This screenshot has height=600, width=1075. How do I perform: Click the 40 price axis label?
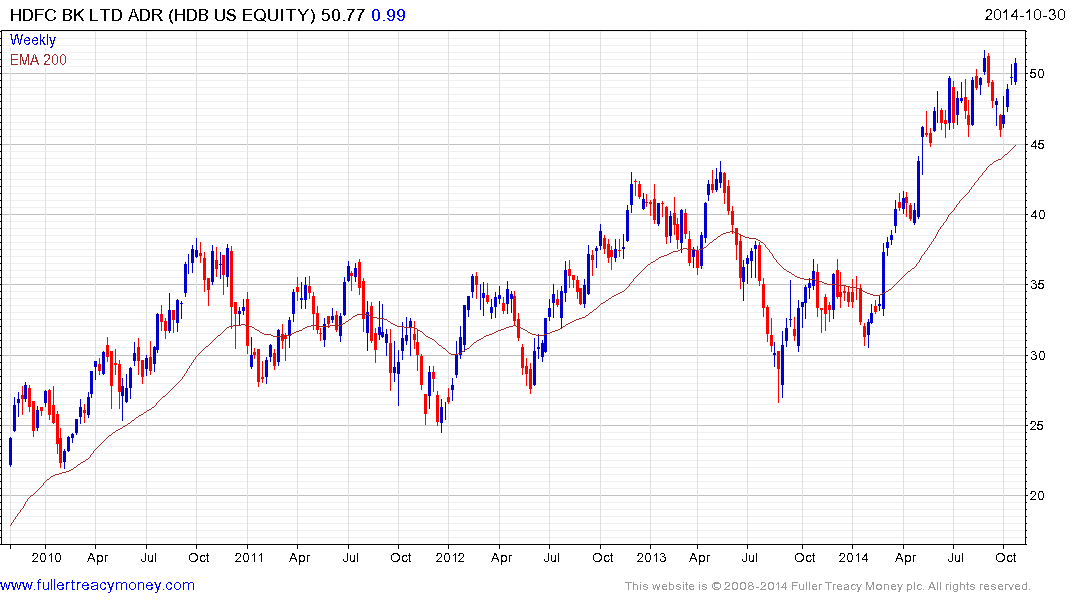(1037, 215)
